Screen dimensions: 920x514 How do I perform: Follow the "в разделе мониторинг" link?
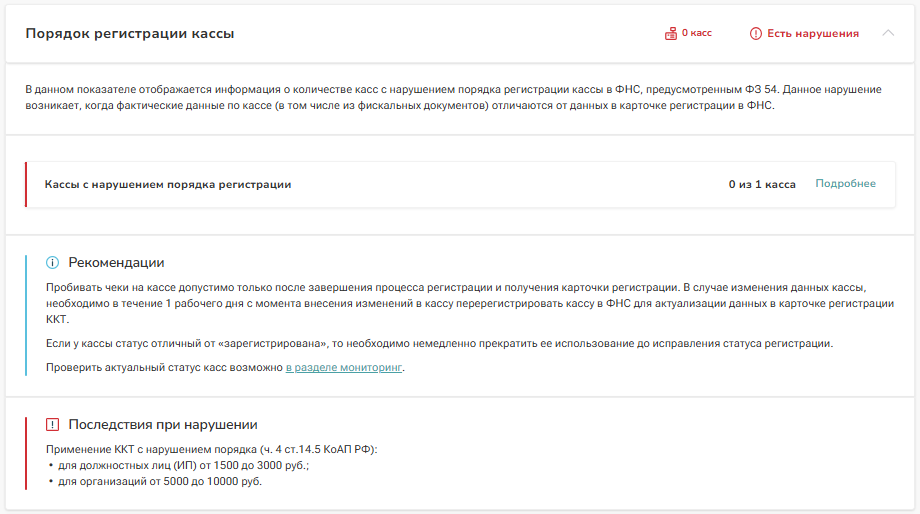344,368
